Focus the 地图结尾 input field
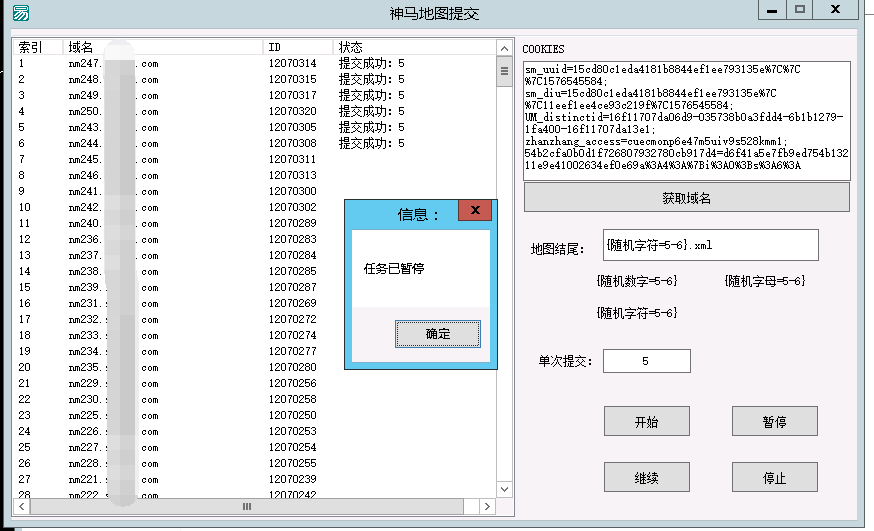 tap(711, 245)
